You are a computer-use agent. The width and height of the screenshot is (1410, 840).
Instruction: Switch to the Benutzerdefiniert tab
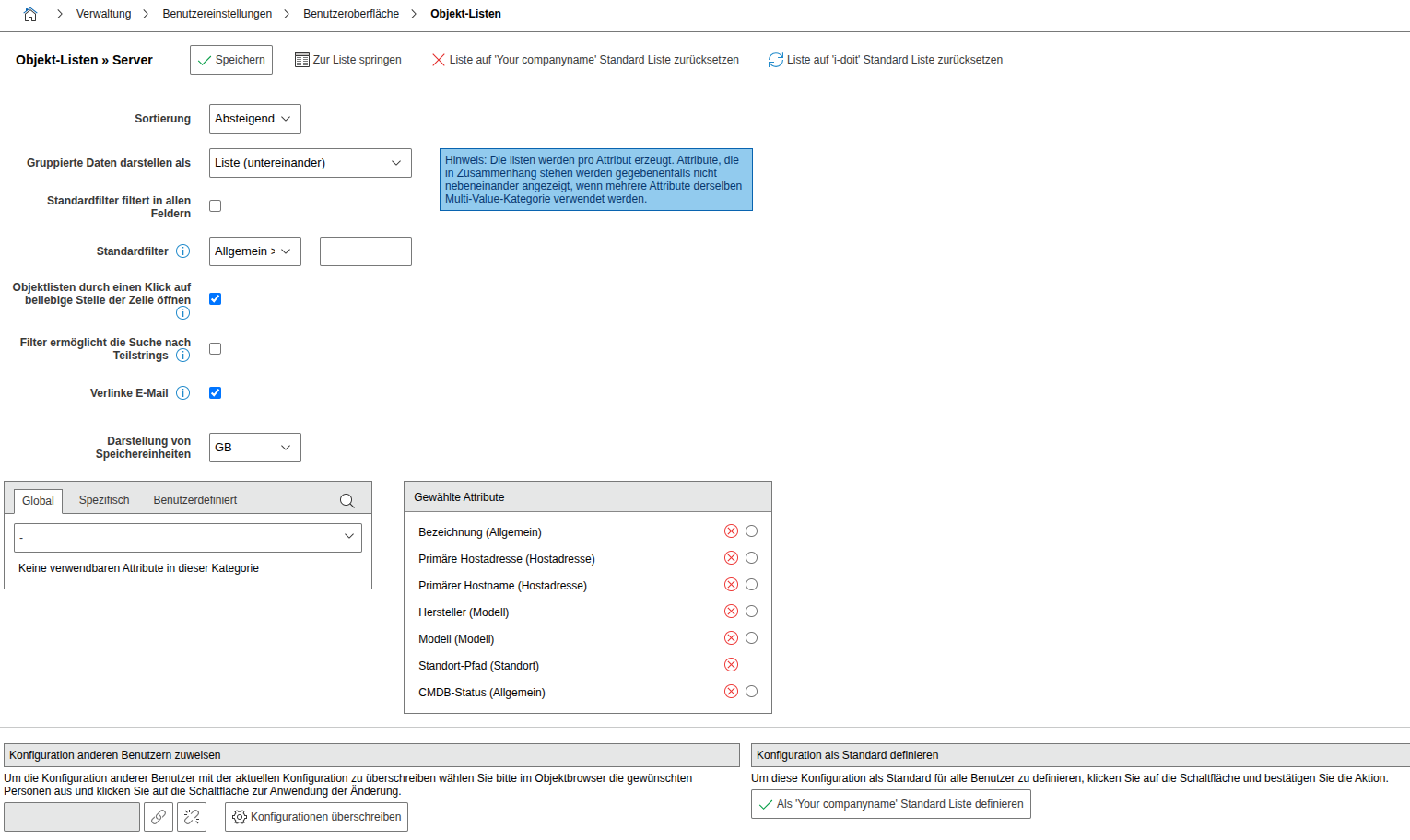194,500
